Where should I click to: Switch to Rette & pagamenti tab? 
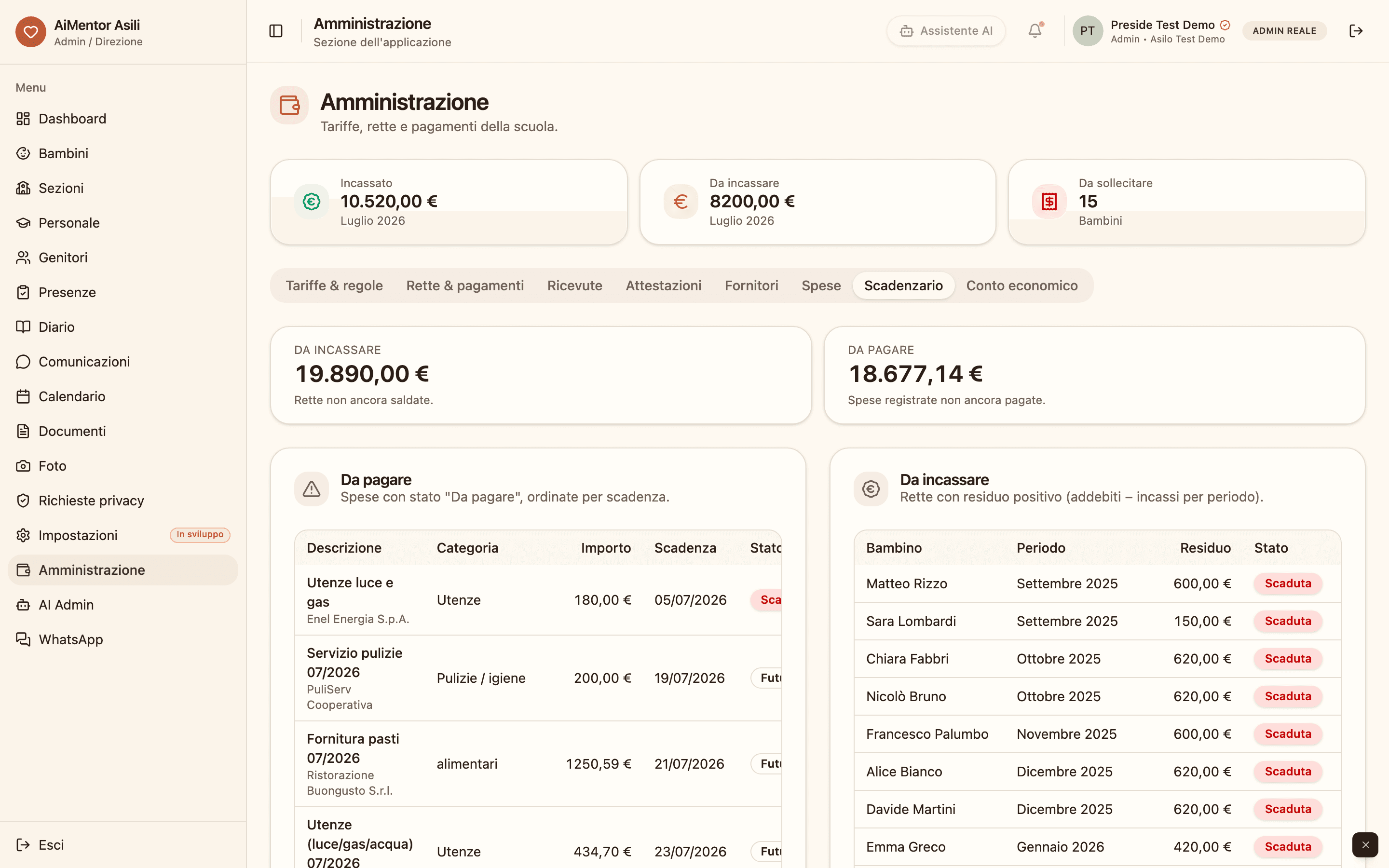465,286
